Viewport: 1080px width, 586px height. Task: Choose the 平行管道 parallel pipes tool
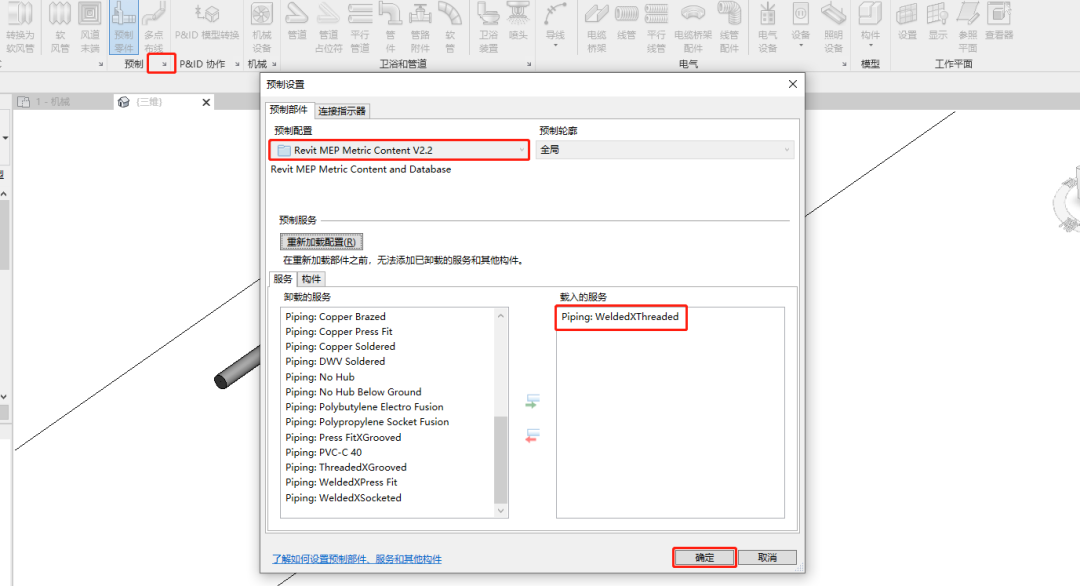click(x=360, y=27)
